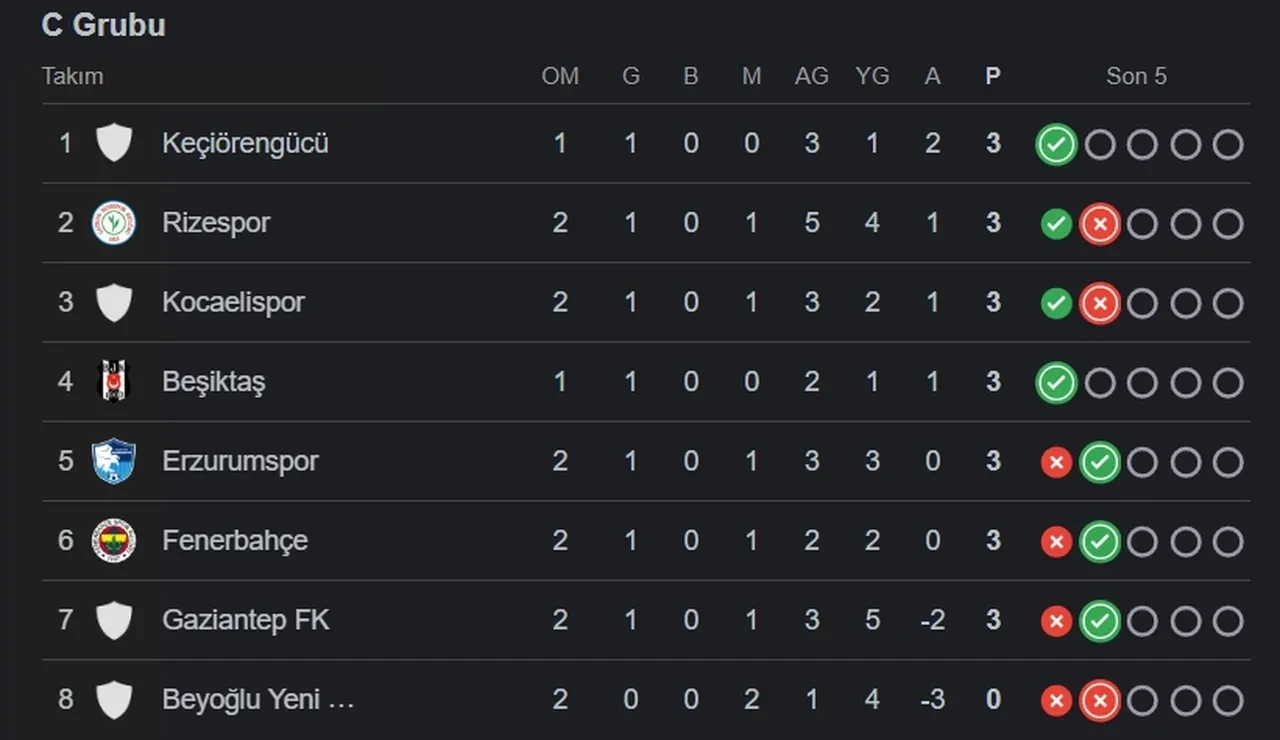The image size is (1280, 740).
Task: Click Keçiörengücü's placeholder shield icon
Action: [x=114, y=143]
